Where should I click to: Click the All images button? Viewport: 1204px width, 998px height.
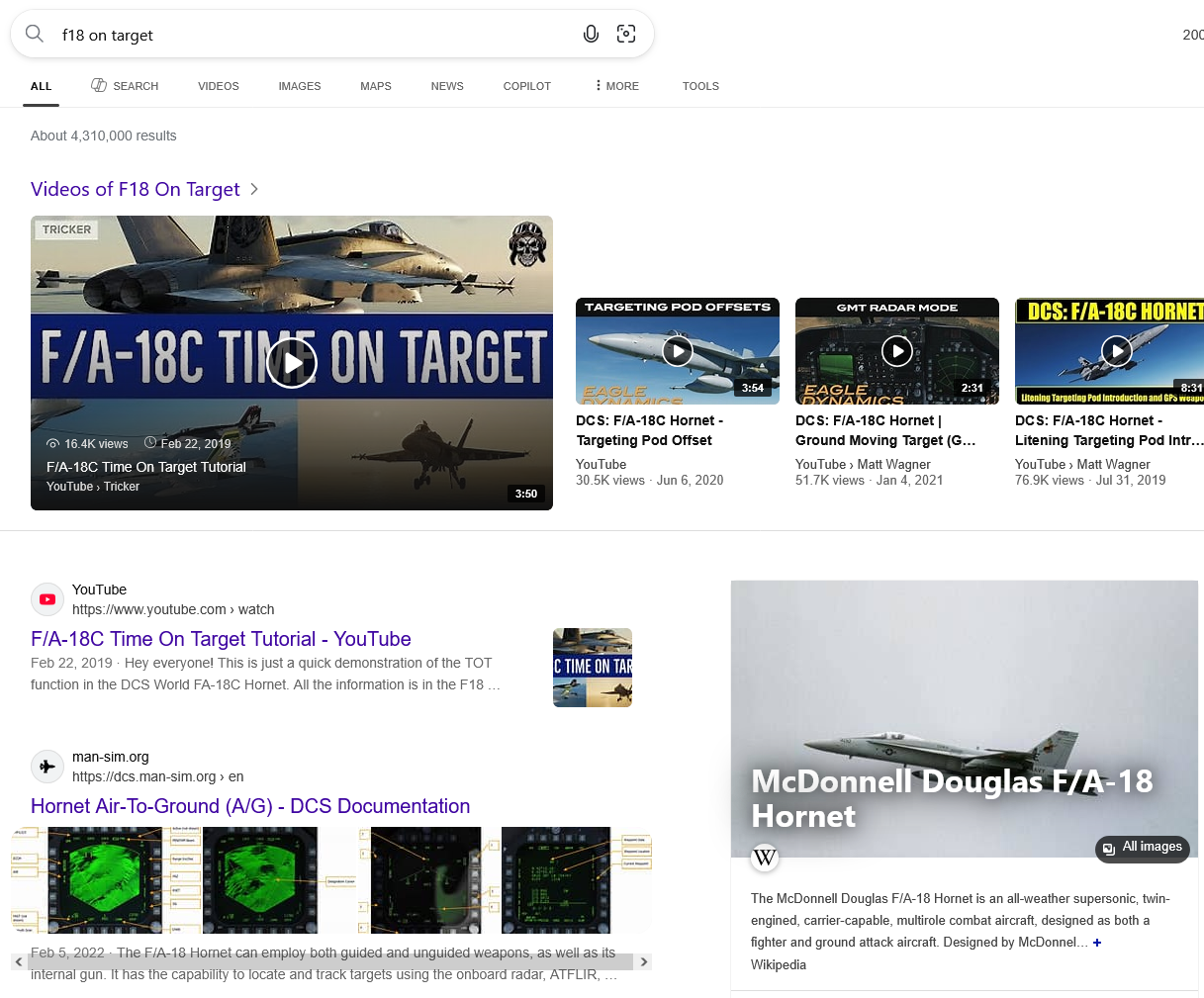(x=1143, y=848)
